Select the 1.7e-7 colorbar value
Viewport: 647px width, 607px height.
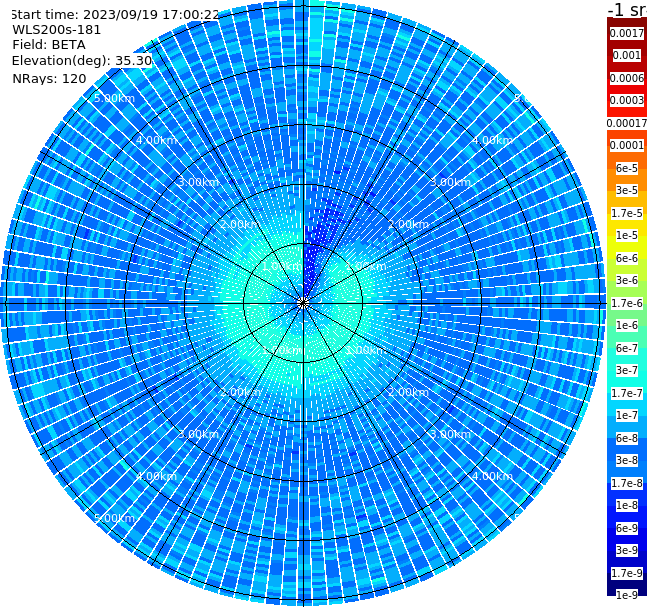tap(627, 393)
